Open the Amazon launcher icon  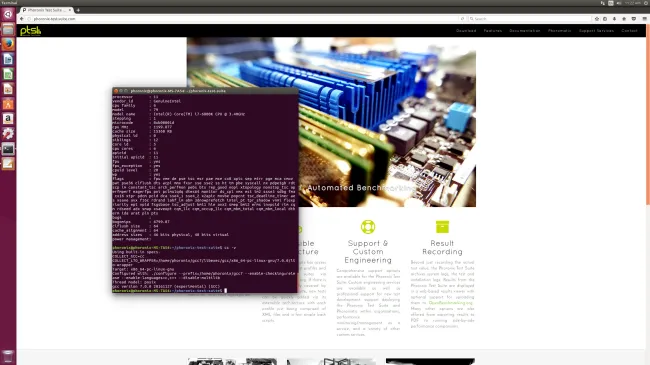click(8, 119)
